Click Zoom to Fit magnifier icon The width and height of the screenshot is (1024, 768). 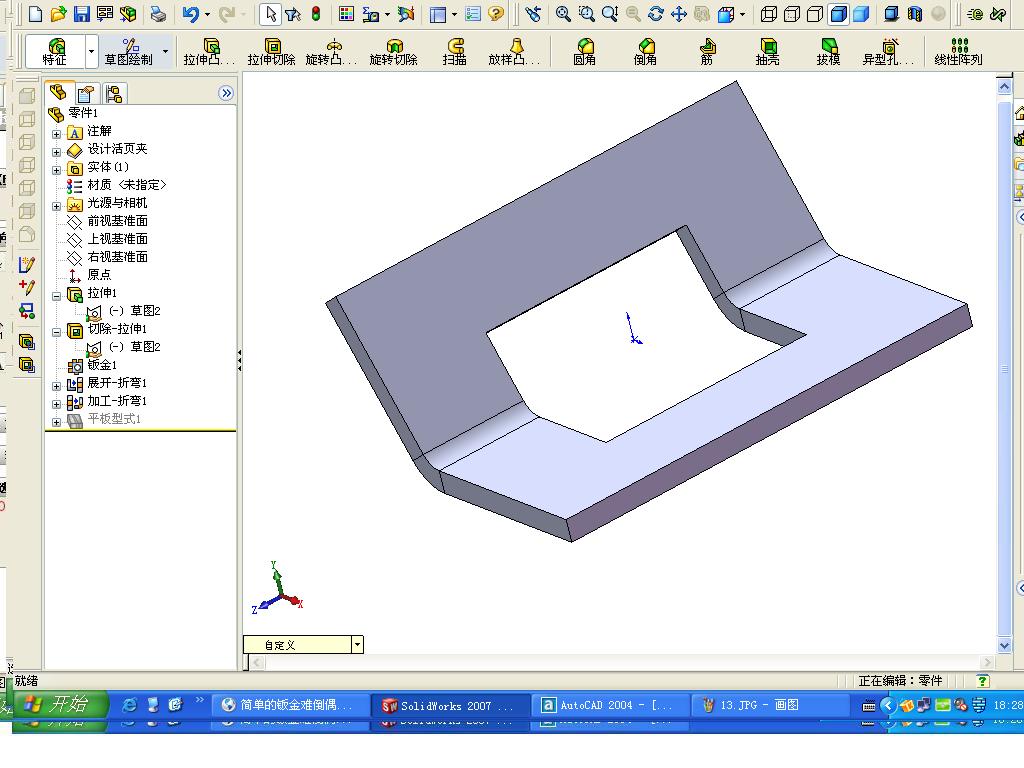pos(563,14)
